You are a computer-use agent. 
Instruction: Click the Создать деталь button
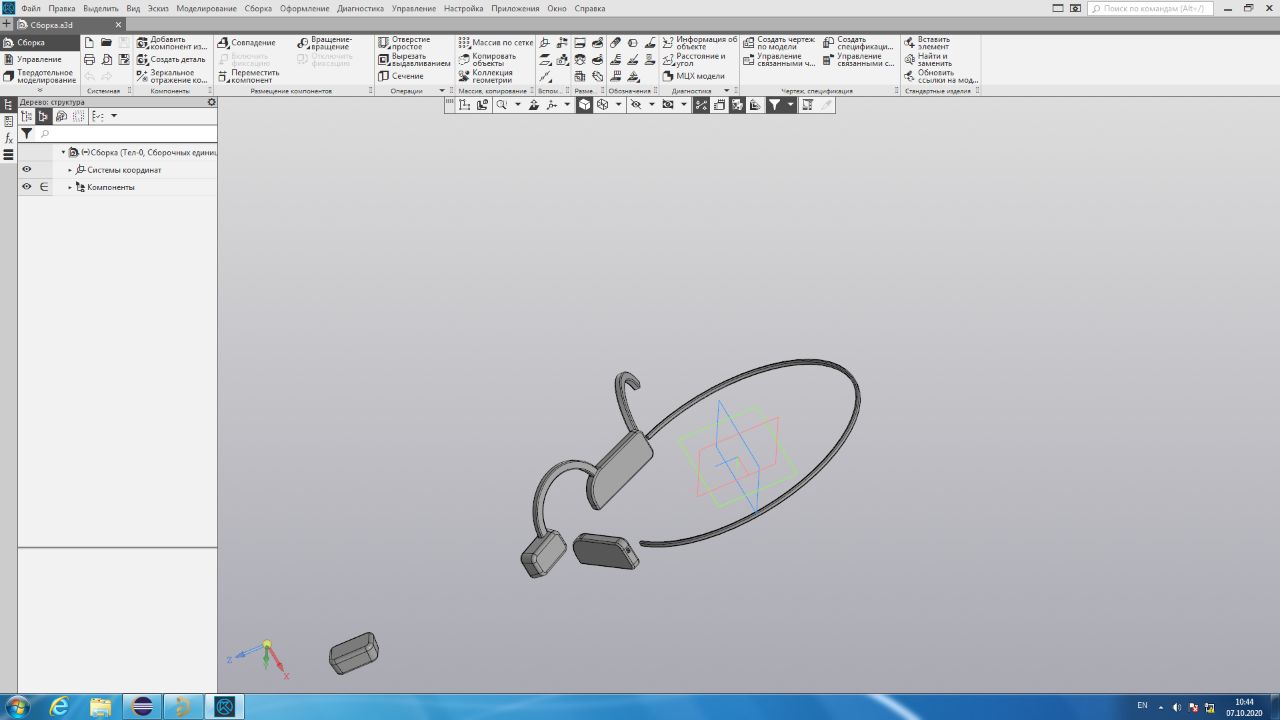pos(171,59)
